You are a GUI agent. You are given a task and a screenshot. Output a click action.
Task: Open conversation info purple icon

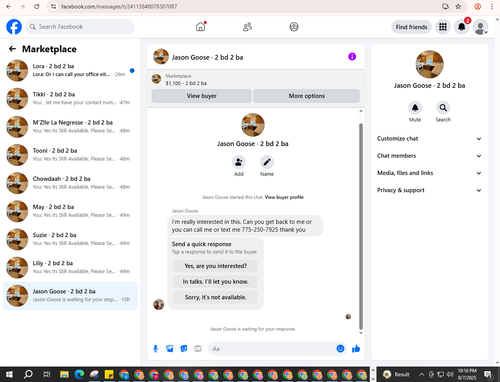click(x=352, y=57)
